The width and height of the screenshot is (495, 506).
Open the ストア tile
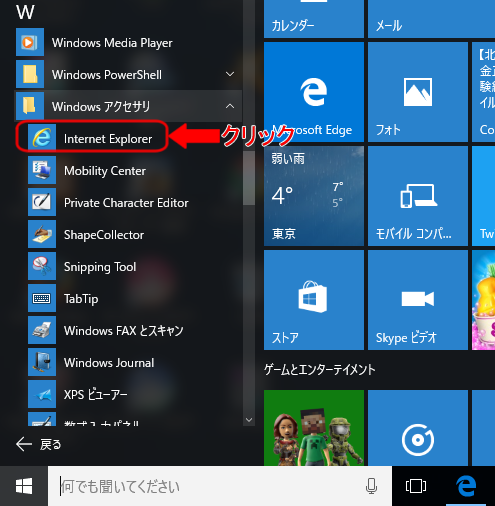[314, 300]
